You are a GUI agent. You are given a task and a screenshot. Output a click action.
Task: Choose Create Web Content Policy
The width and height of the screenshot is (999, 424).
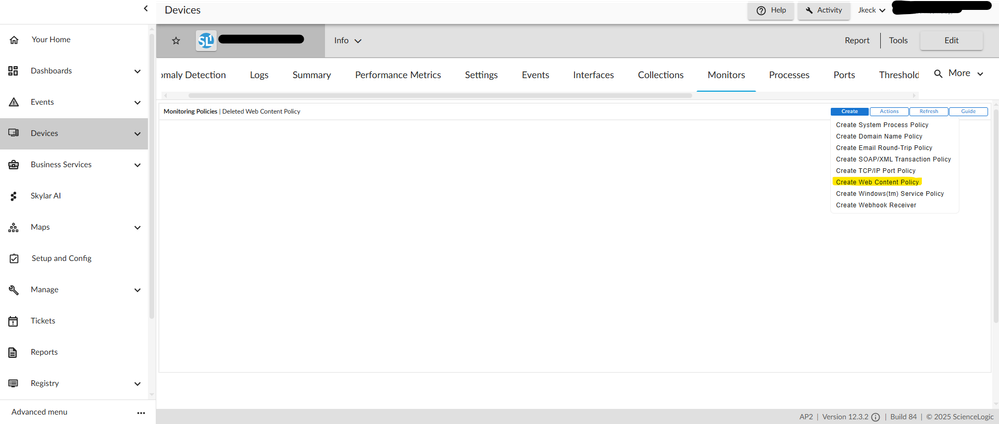coord(877,182)
